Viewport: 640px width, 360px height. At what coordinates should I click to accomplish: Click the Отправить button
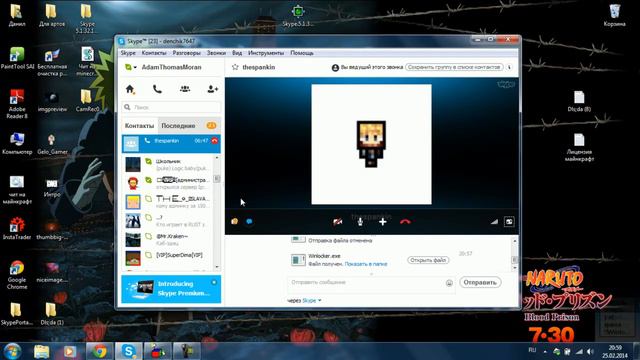(x=480, y=282)
